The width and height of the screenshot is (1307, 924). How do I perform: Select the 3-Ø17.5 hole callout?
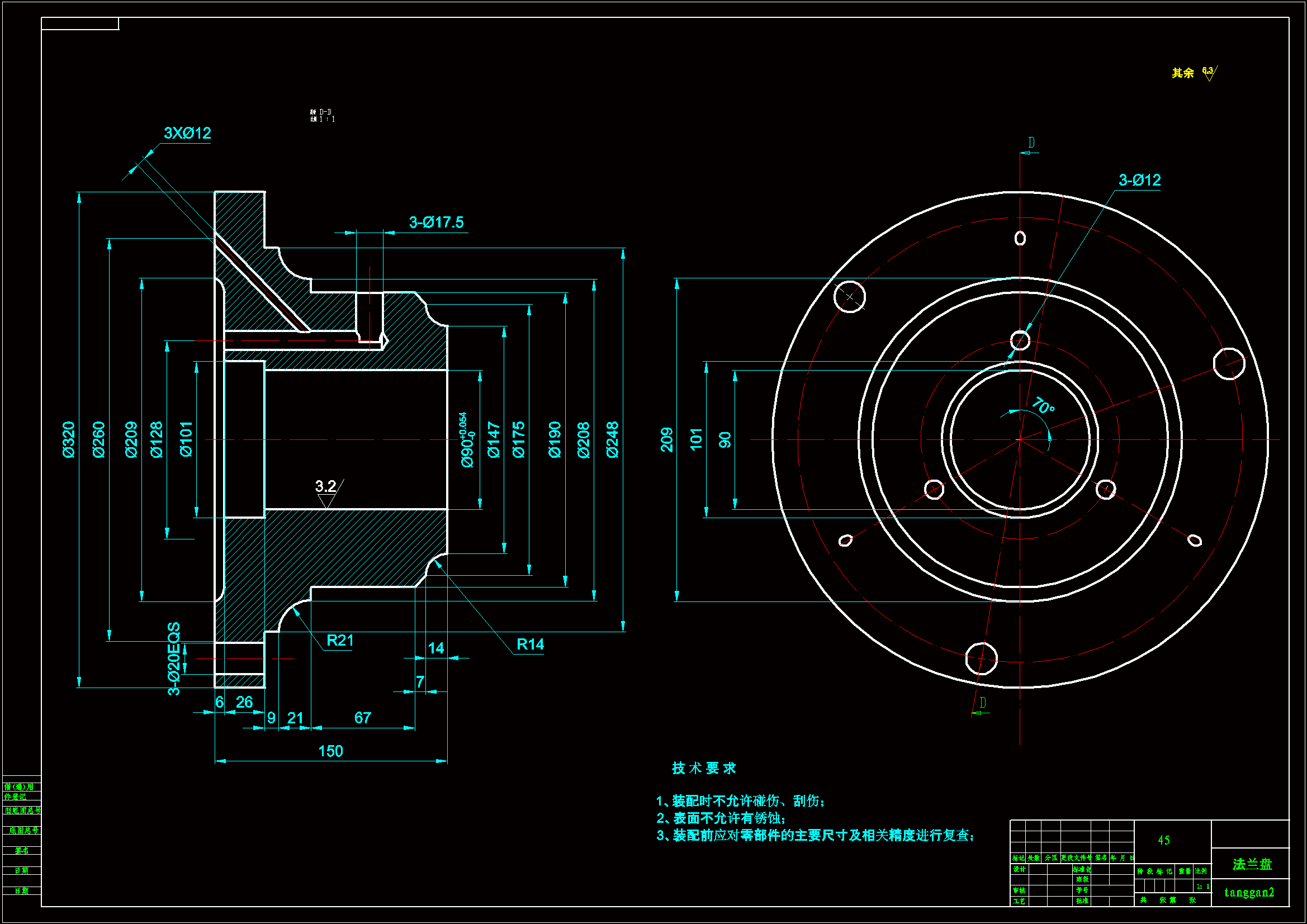(x=436, y=222)
